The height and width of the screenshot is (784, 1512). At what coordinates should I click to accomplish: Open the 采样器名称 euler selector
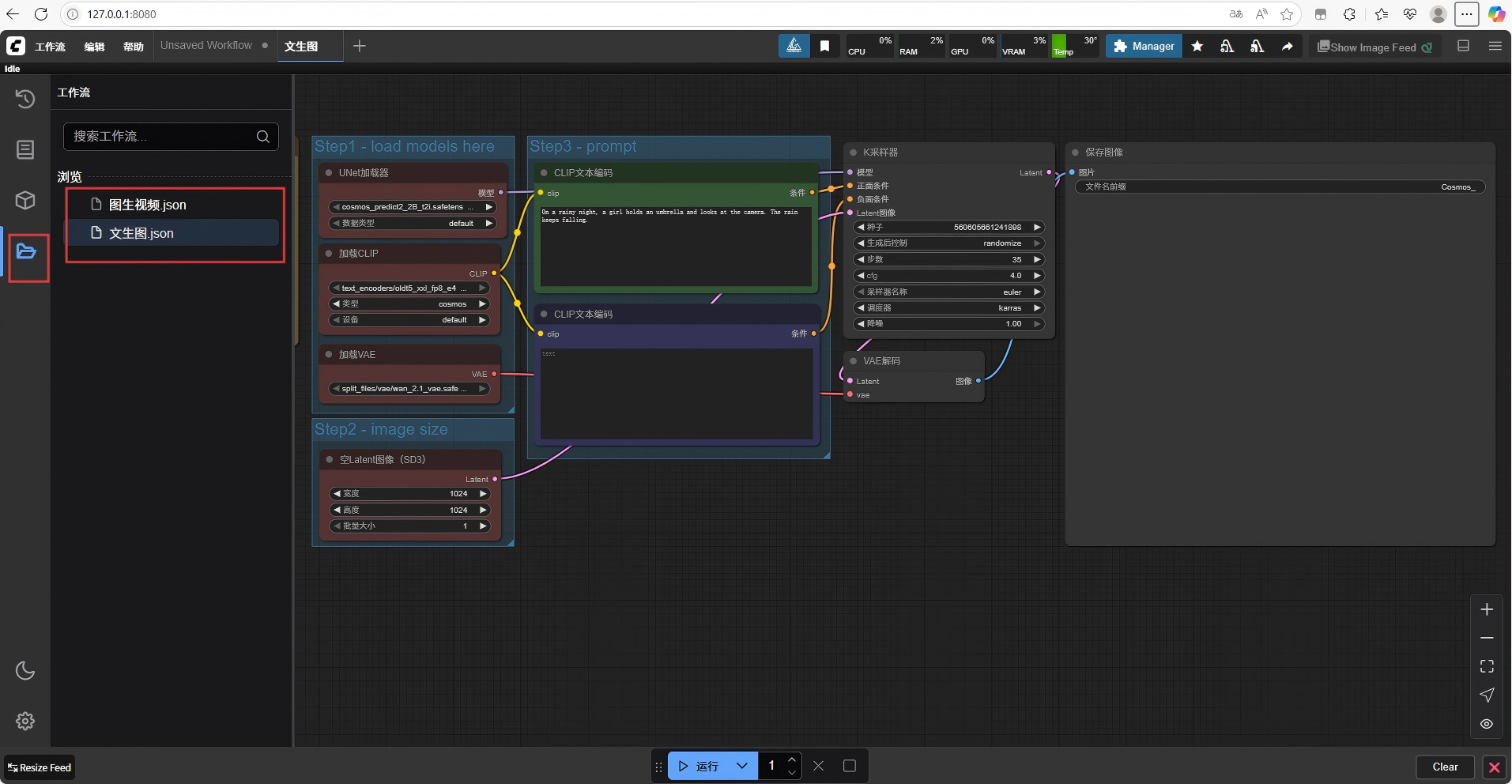click(948, 292)
